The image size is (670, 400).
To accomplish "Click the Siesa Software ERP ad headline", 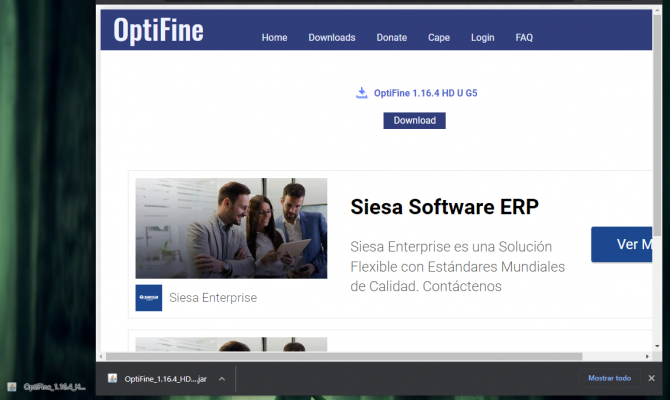I will point(444,207).
